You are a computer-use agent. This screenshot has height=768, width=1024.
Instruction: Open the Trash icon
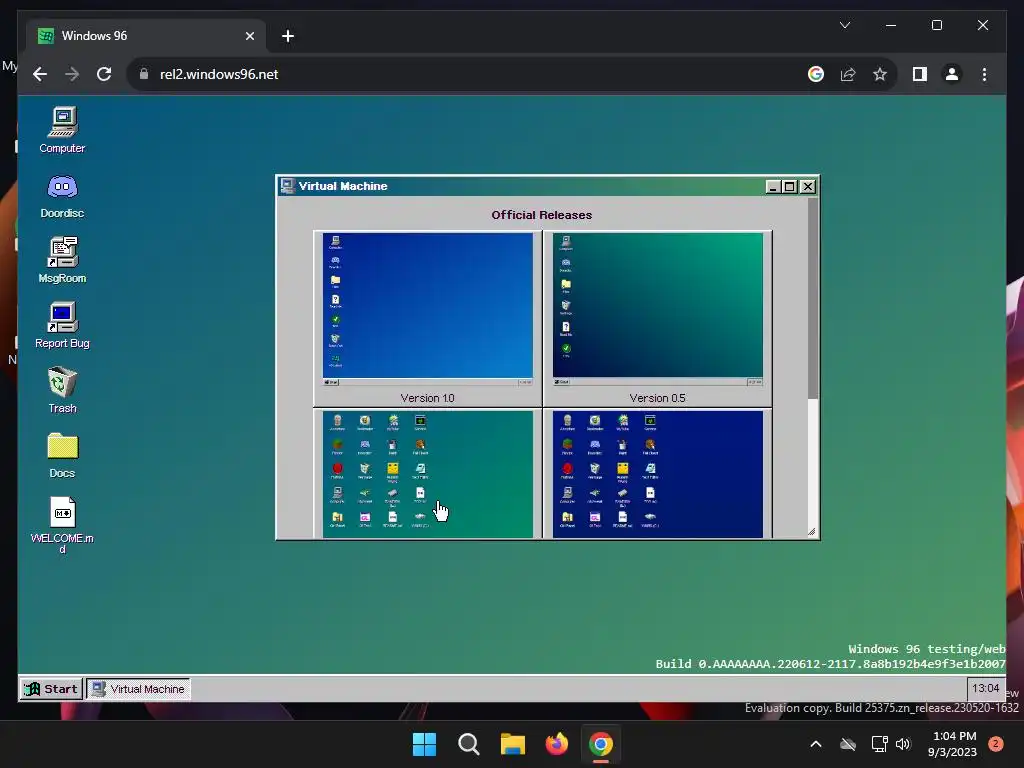tap(62, 390)
